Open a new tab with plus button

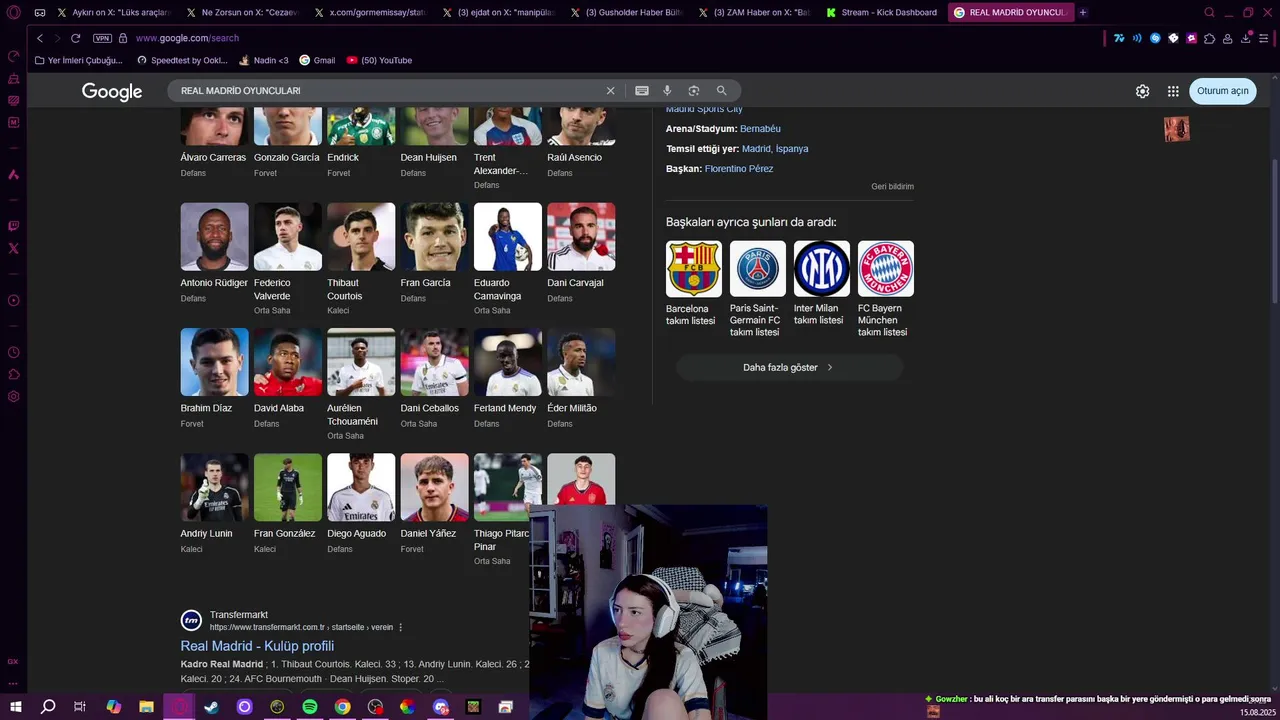click(1083, 13)
